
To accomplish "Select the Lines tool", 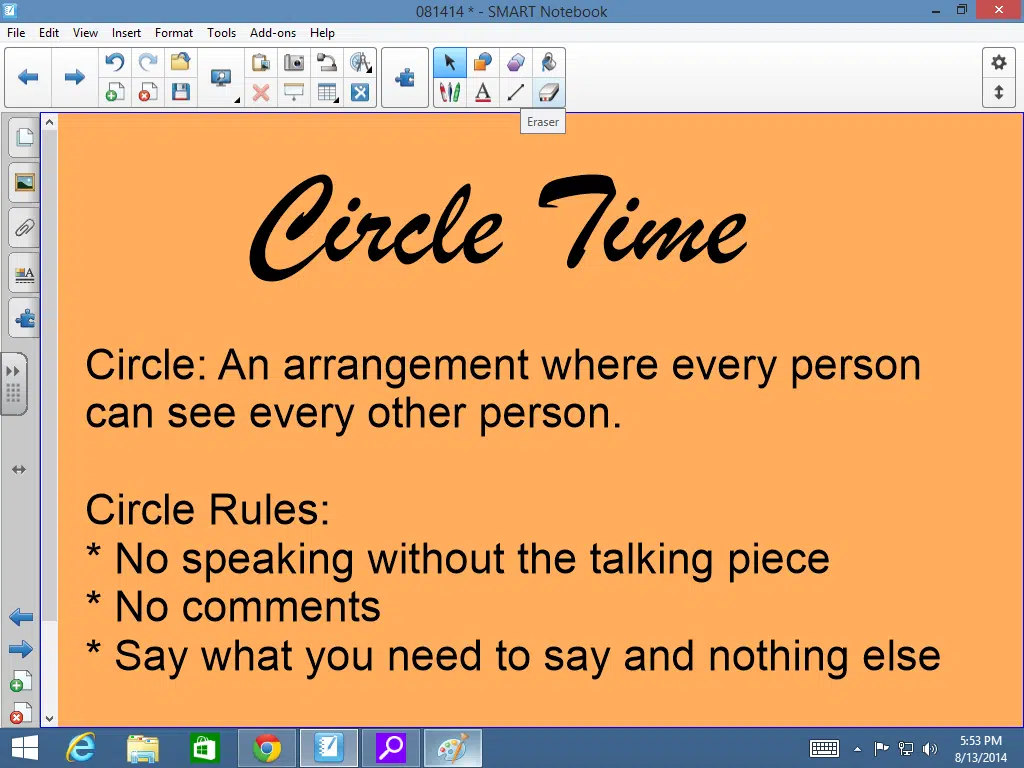I will [x=515, y=92].
